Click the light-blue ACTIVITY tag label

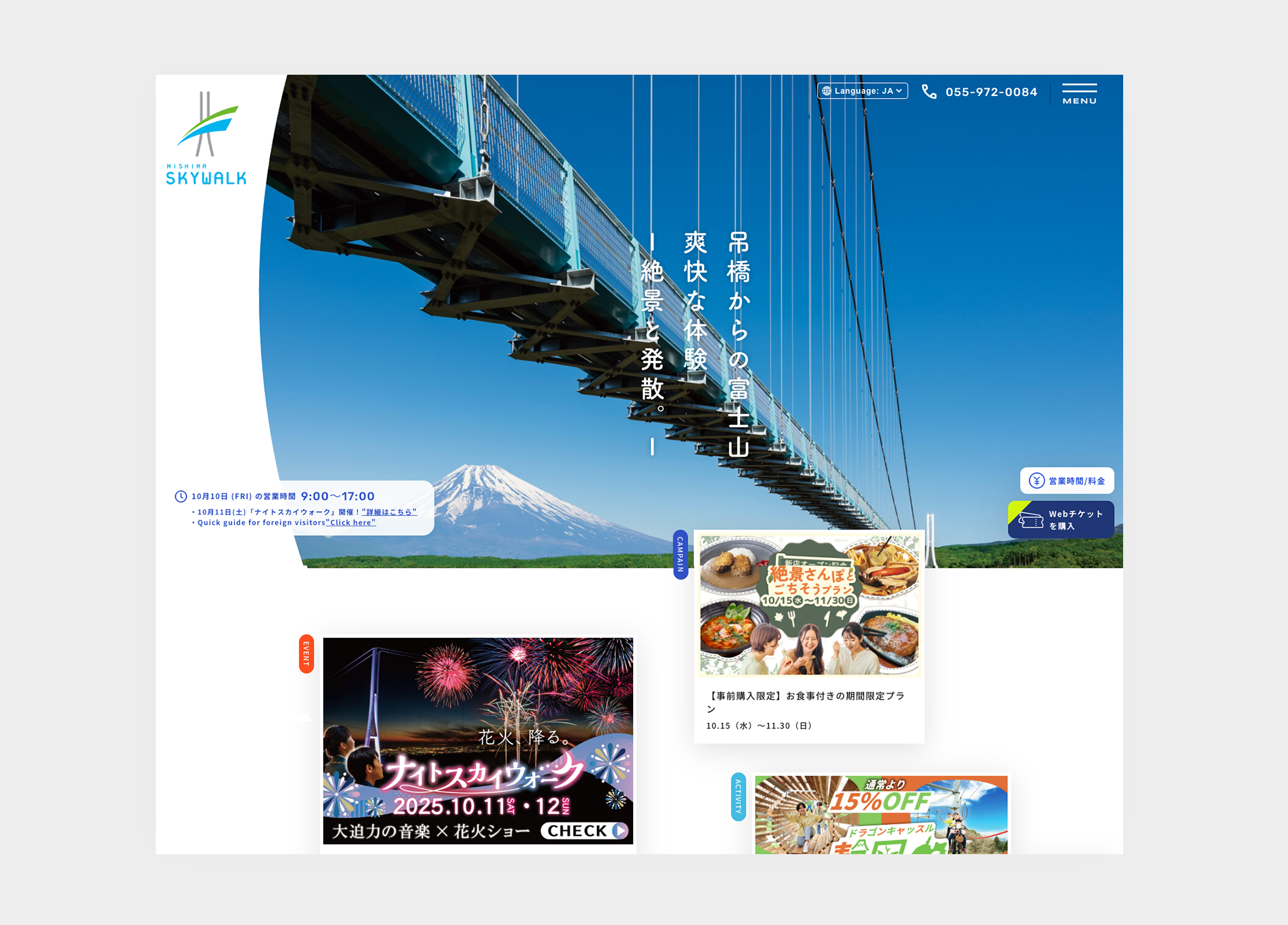pos(739,797)
